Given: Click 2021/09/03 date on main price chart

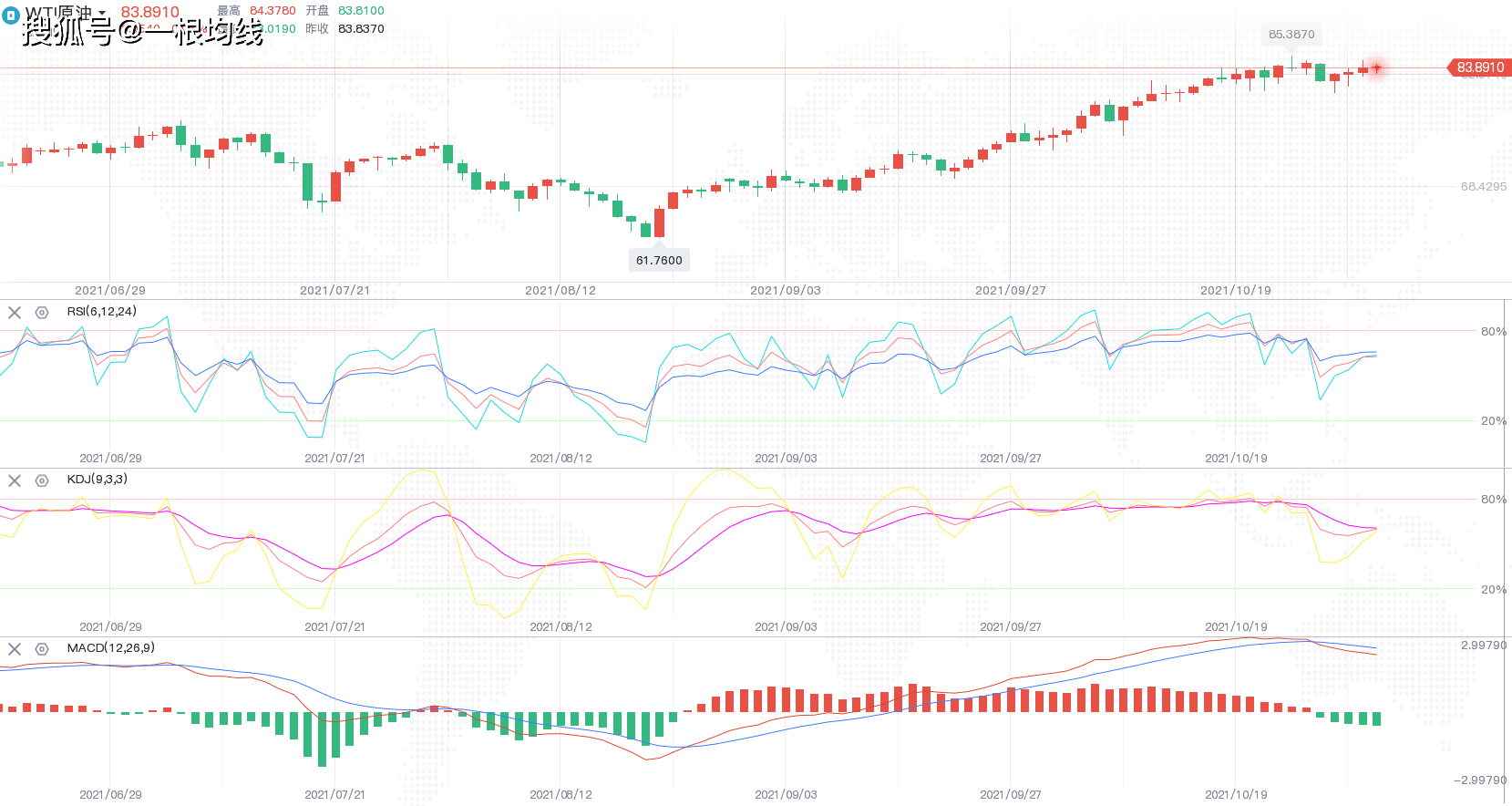Looking at the screenshot, I should pyautogui.click(x=786, y=290).
